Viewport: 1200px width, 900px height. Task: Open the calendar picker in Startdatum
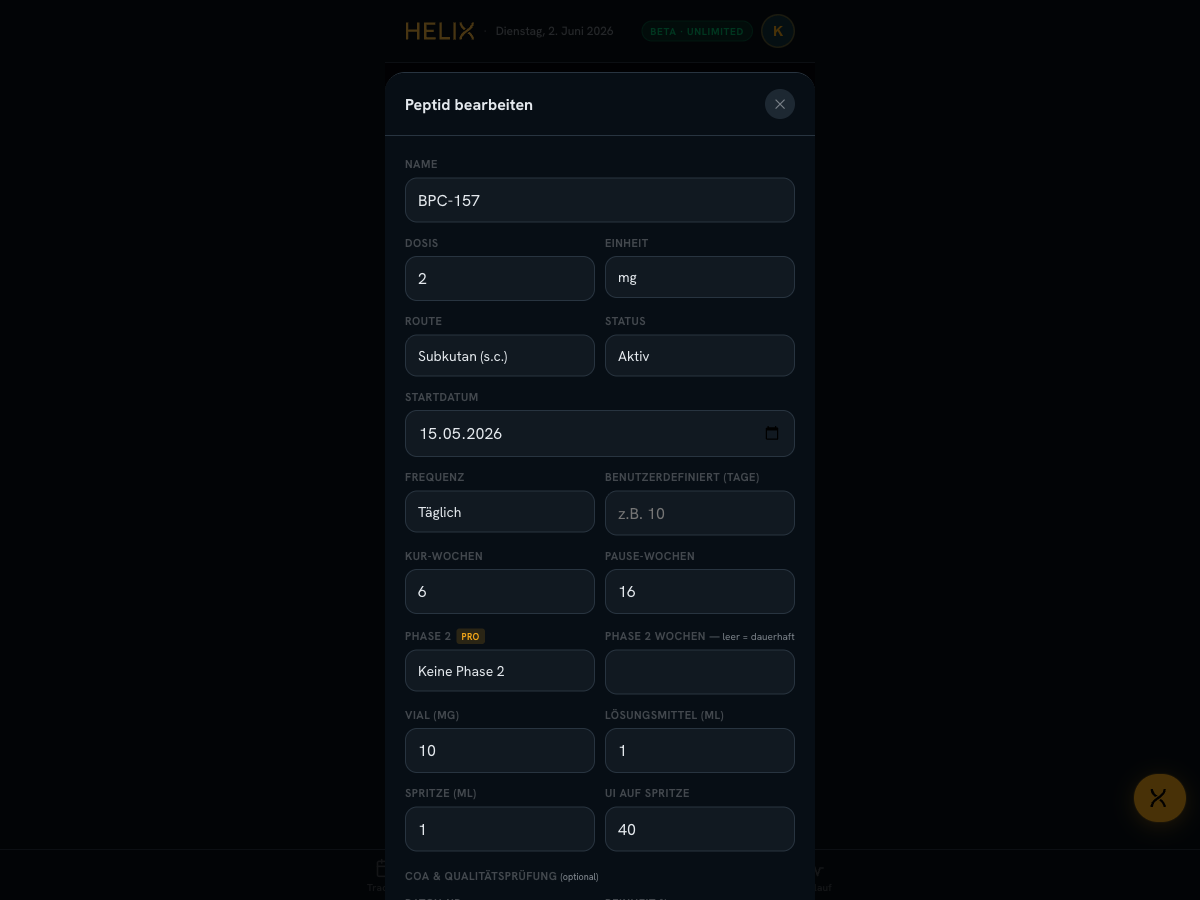tap(772, 433)
